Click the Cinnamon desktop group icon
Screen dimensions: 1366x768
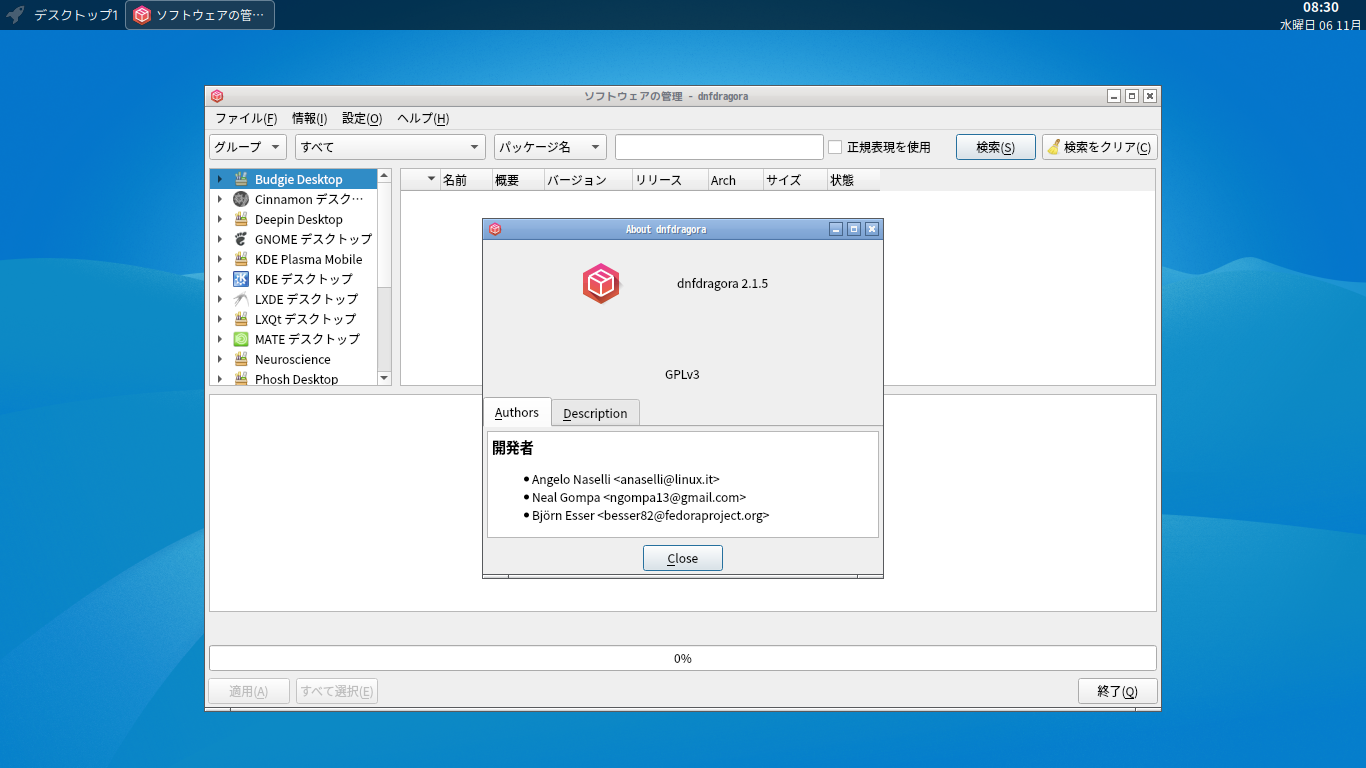tap(241, 199)
